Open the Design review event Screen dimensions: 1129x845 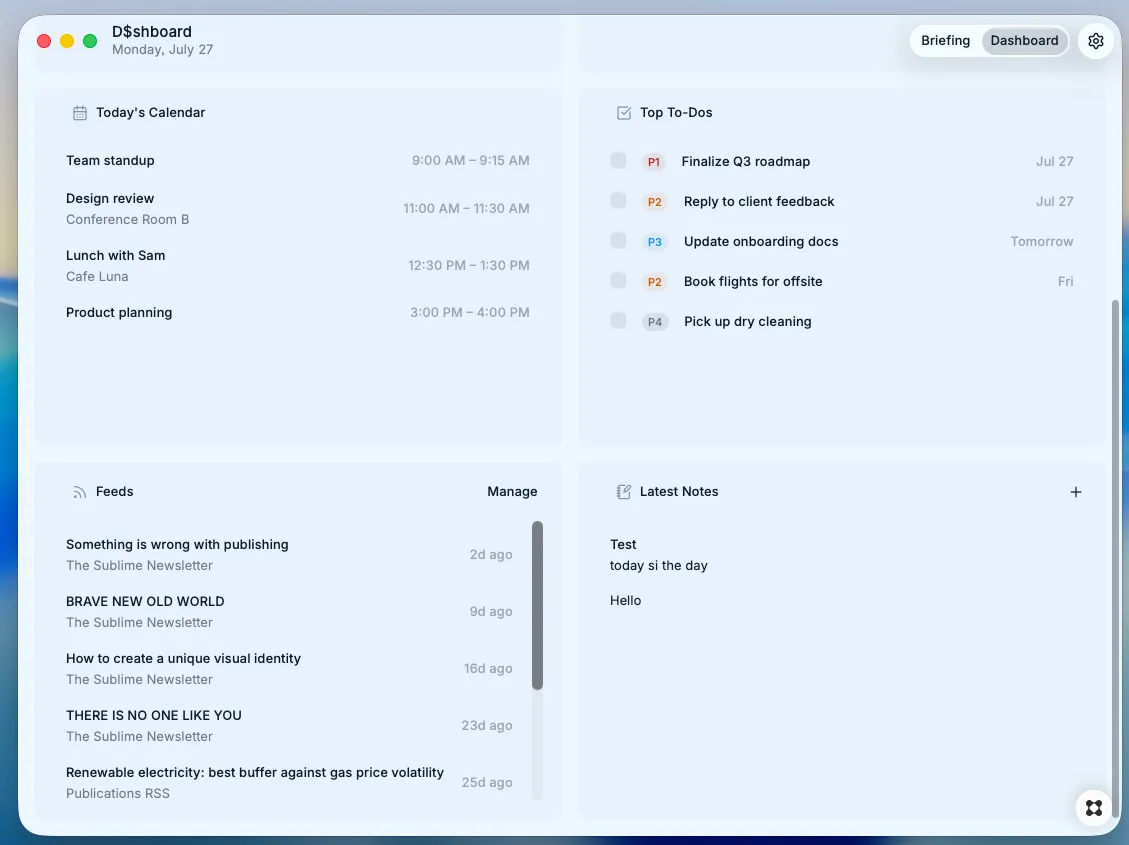297,209
